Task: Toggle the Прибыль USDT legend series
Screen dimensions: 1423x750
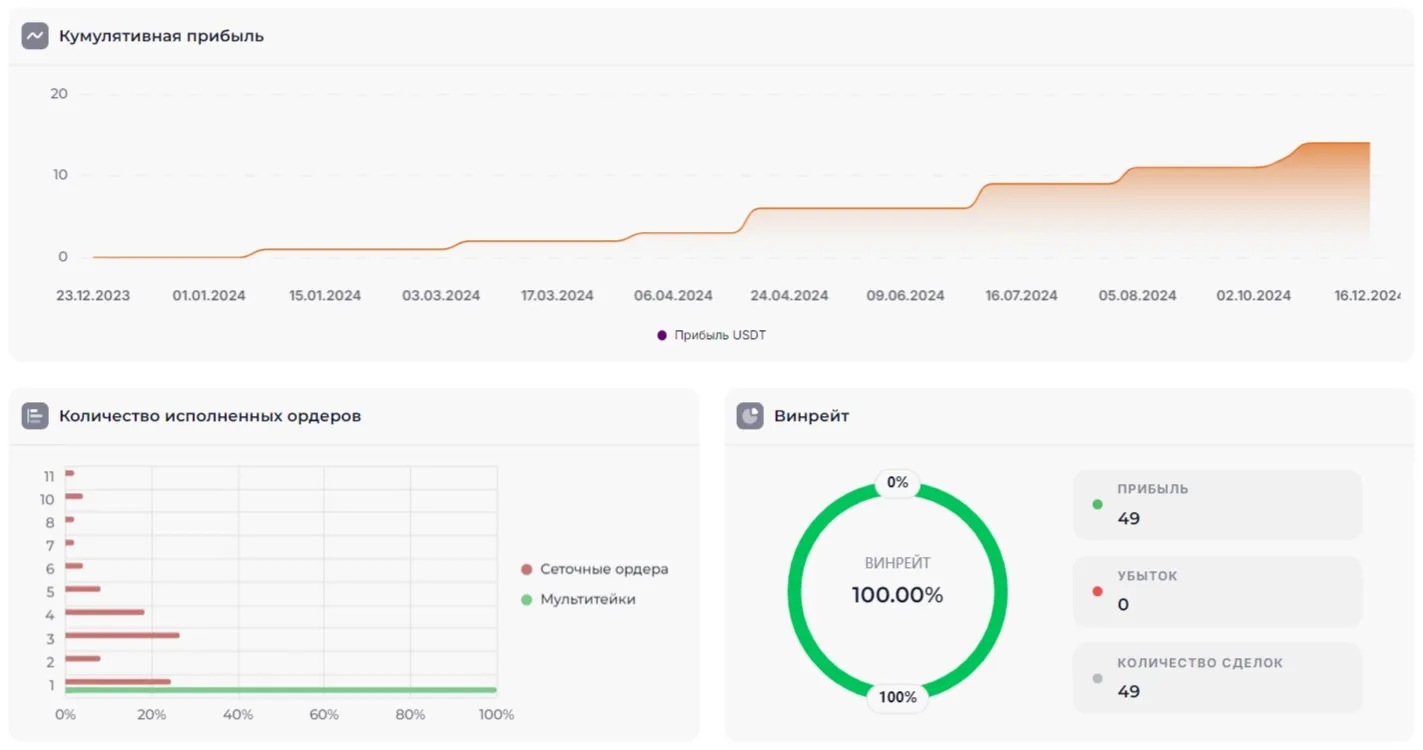Action: pyautogui.click(x=711, y=335)
